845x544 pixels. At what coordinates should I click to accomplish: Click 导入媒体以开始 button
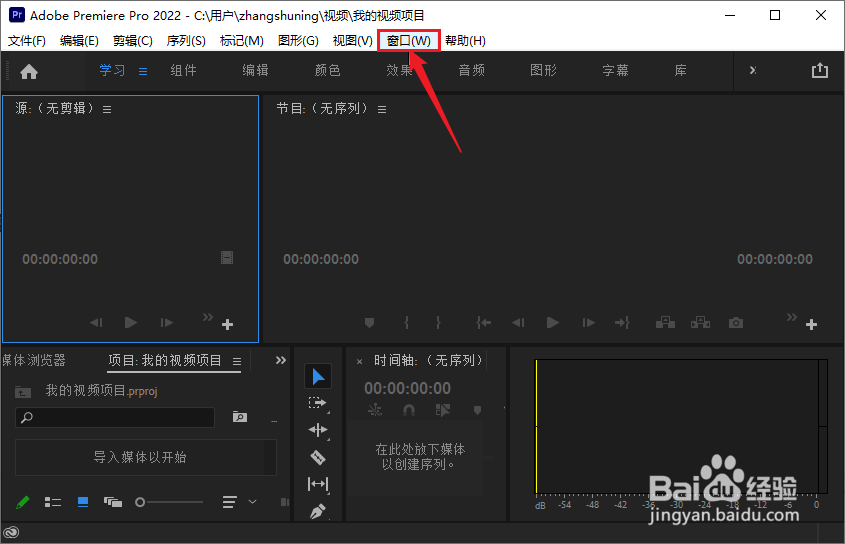pyautogui.click(x=146, y=457)
